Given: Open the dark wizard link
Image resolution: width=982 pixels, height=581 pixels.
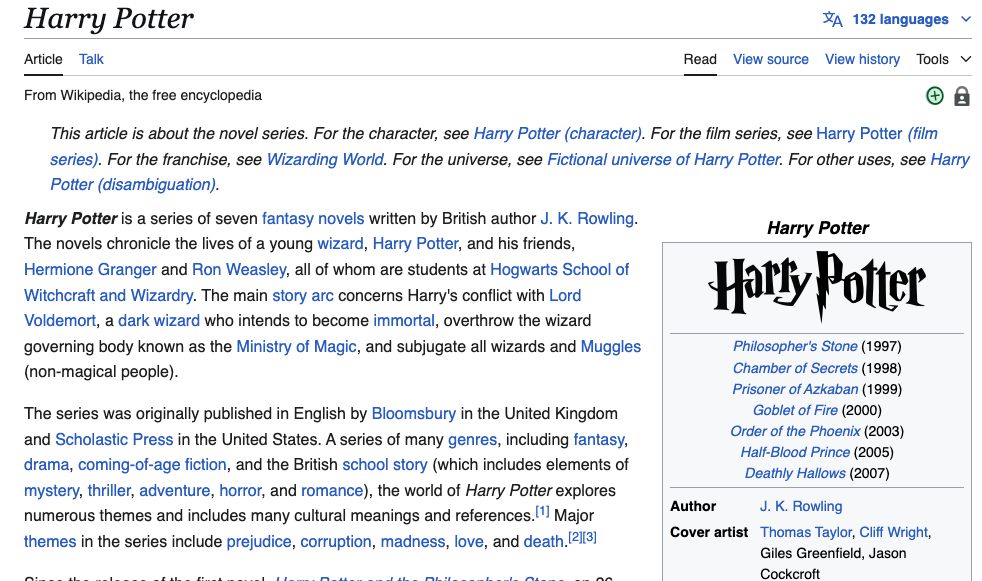Looking at the screenshot, I should pos(158,321).
